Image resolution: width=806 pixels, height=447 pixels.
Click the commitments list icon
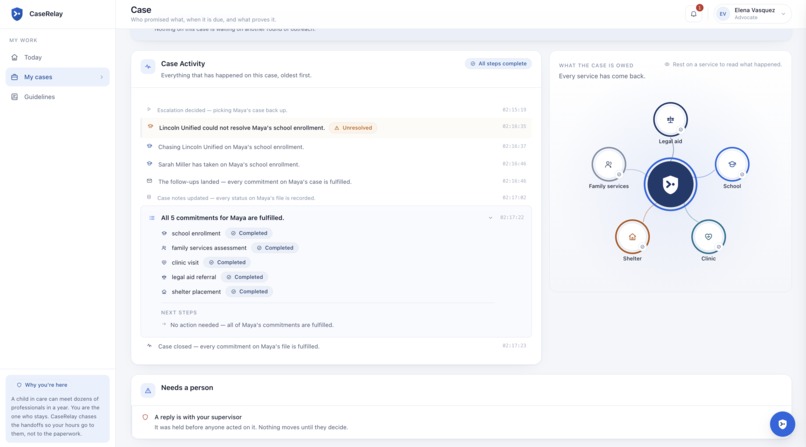pos(152,218)
